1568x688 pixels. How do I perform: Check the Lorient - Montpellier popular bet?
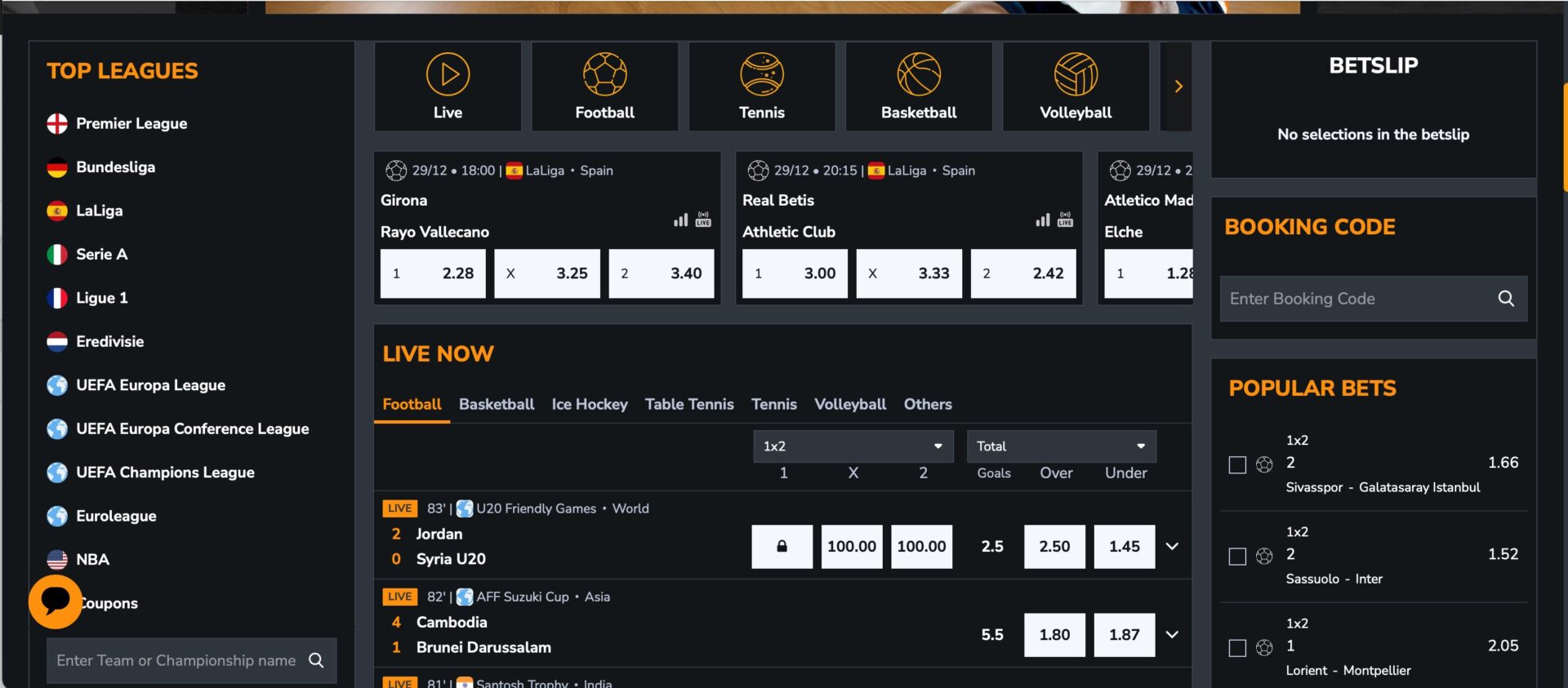1237,647
